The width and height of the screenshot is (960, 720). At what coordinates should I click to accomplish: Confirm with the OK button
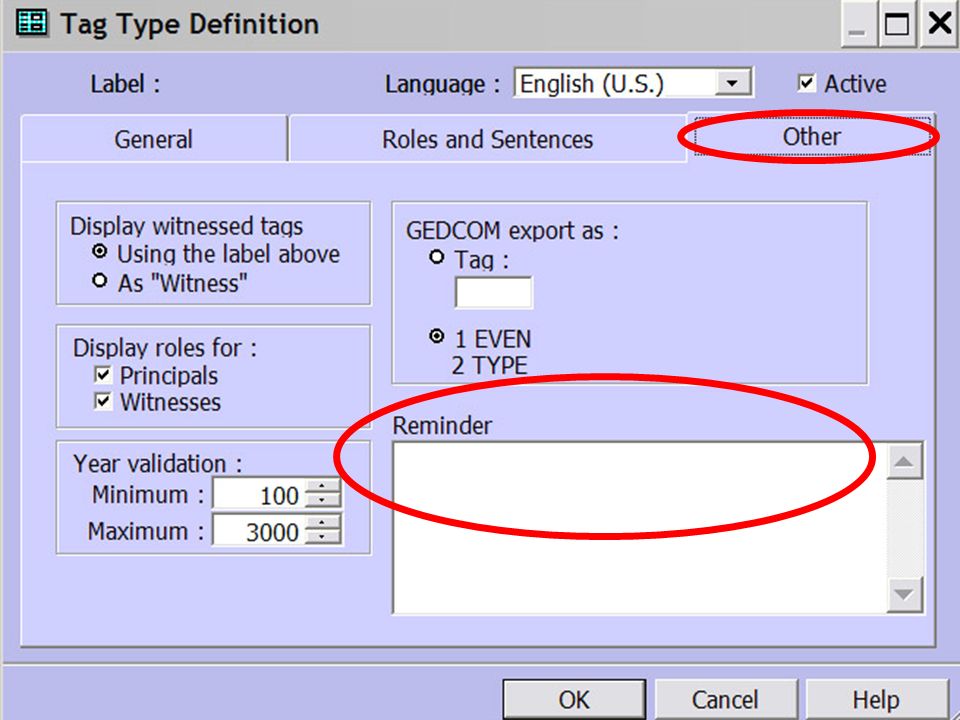coord(574,699)
